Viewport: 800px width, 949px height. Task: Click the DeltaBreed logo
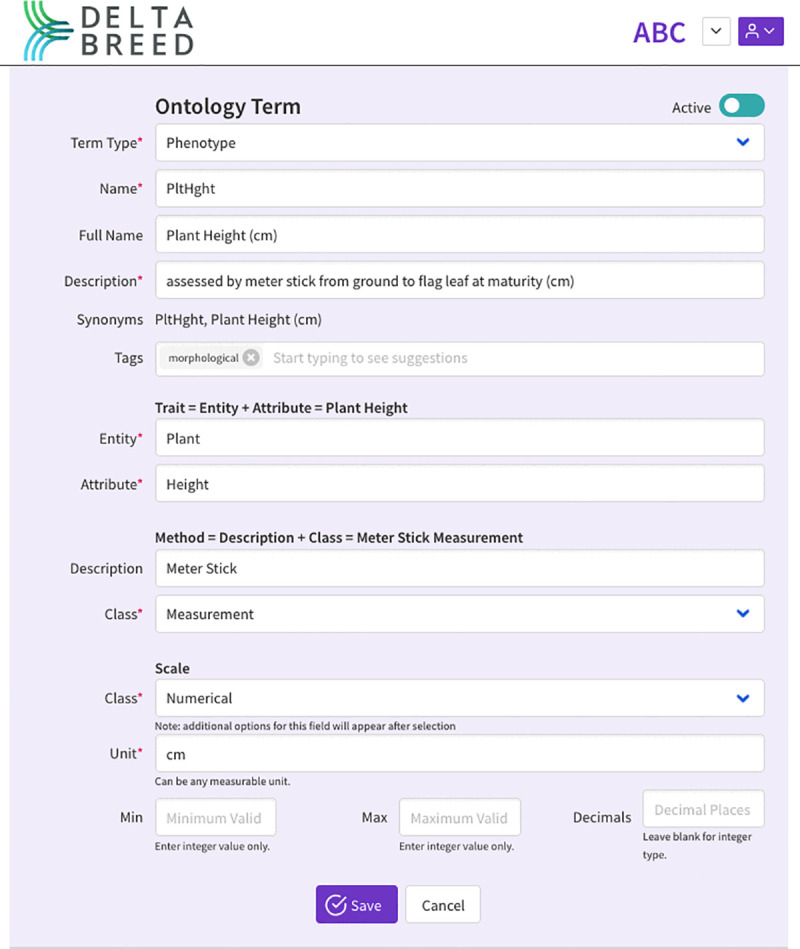tap(108, 31)
